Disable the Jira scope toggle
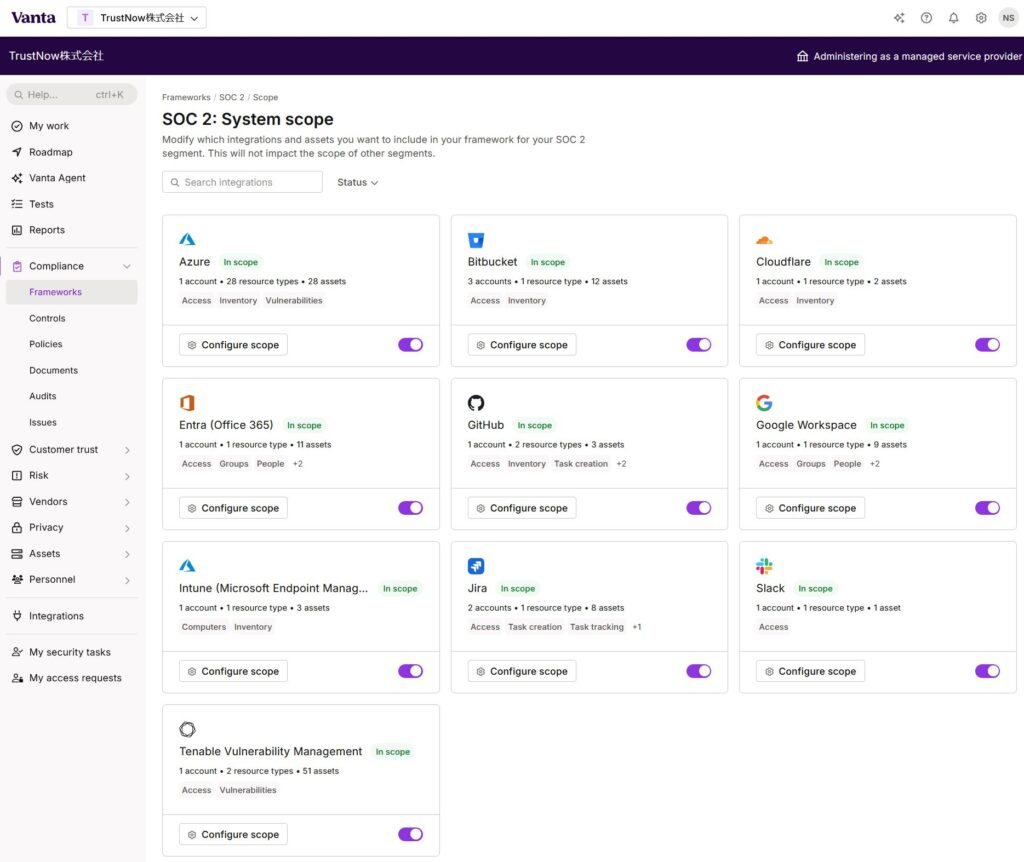This screenshot has width=1024, height=862. (698, 671)
